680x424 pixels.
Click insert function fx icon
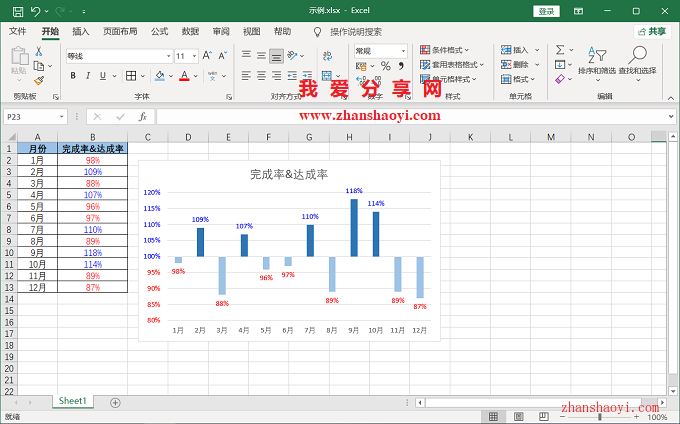(143, 117)
